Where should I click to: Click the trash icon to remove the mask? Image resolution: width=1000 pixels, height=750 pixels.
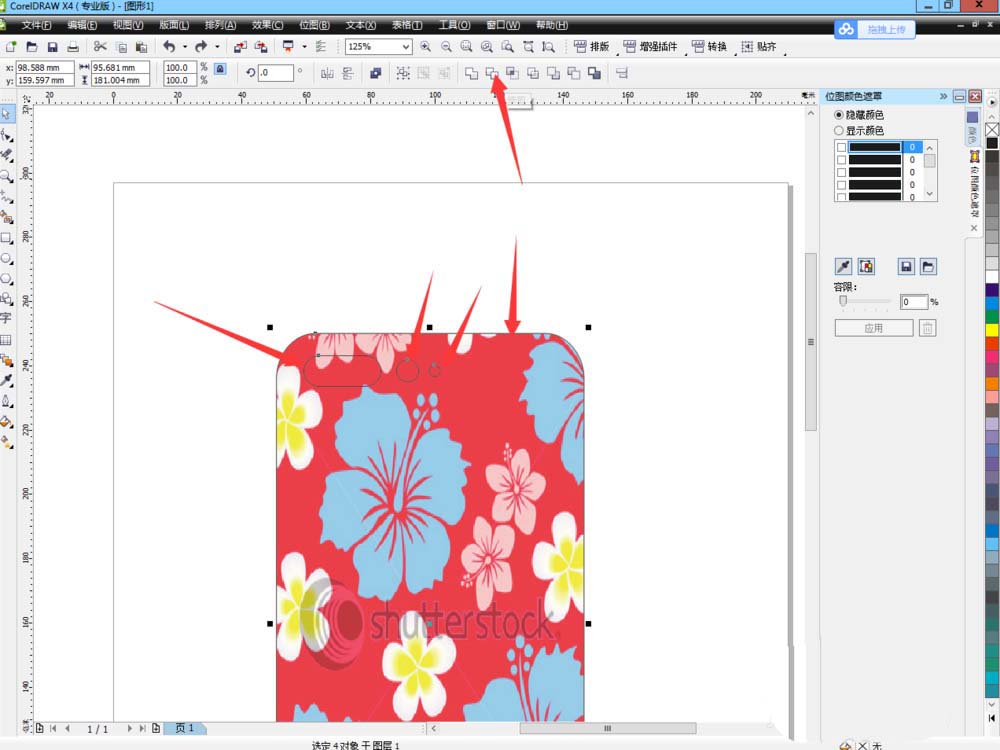pyautogui.click(x=928, y=328)
